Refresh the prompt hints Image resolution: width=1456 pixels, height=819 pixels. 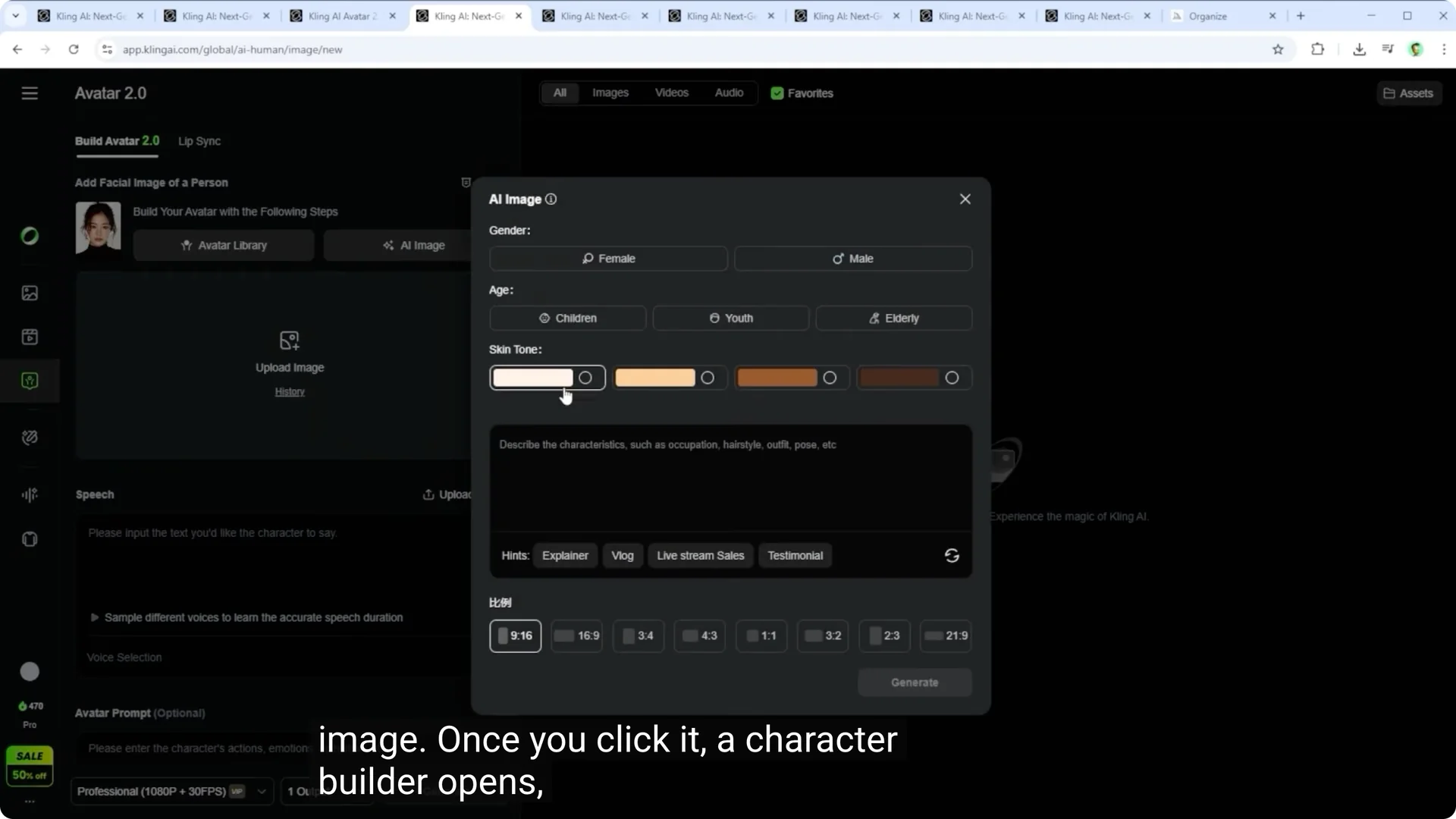tap(952, 556)
